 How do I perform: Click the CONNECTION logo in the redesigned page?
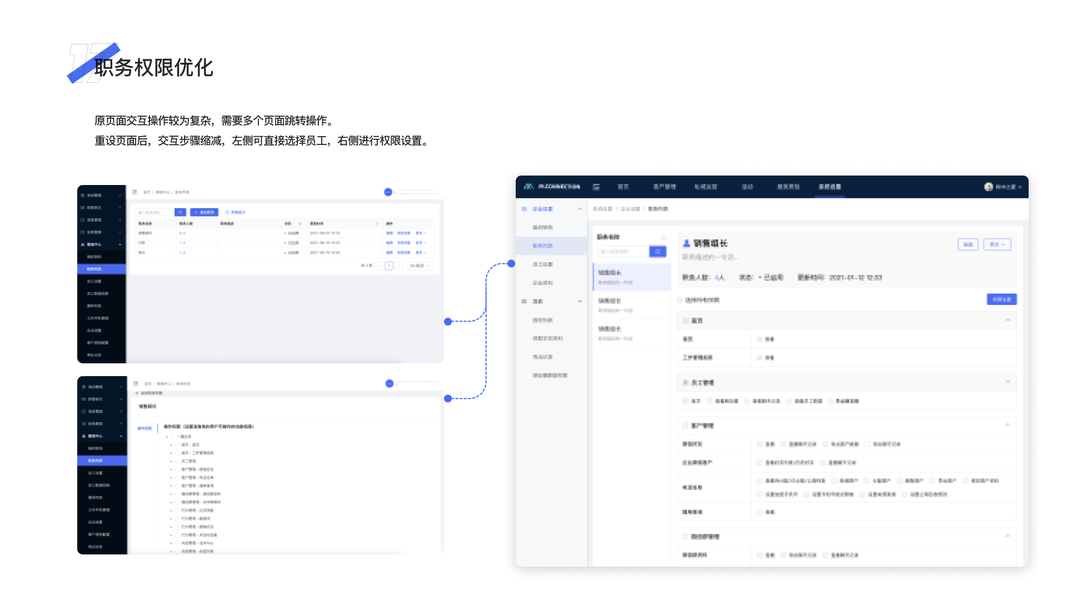click(x=552, y=186)
